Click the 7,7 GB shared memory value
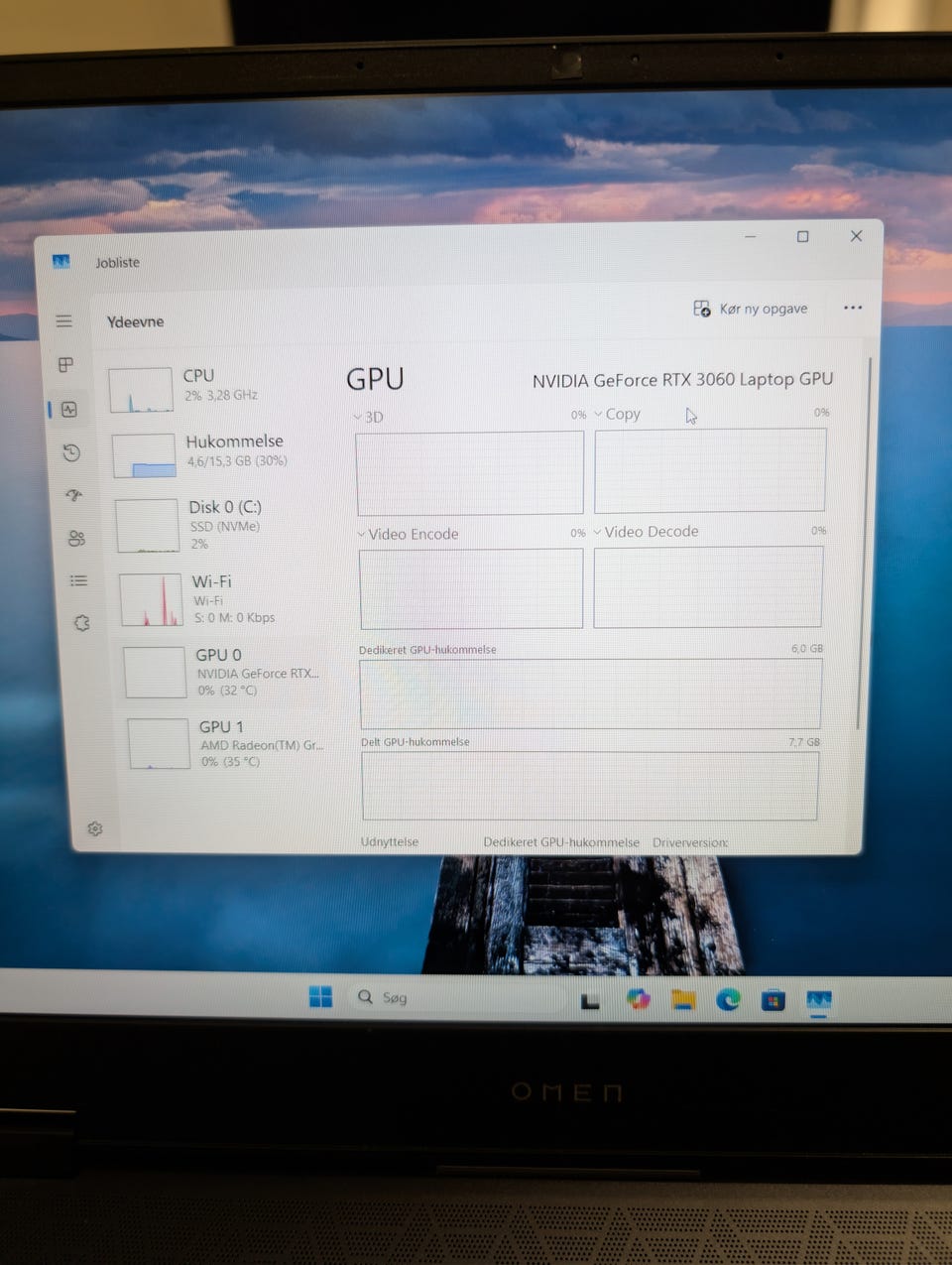 coord(804,741)
